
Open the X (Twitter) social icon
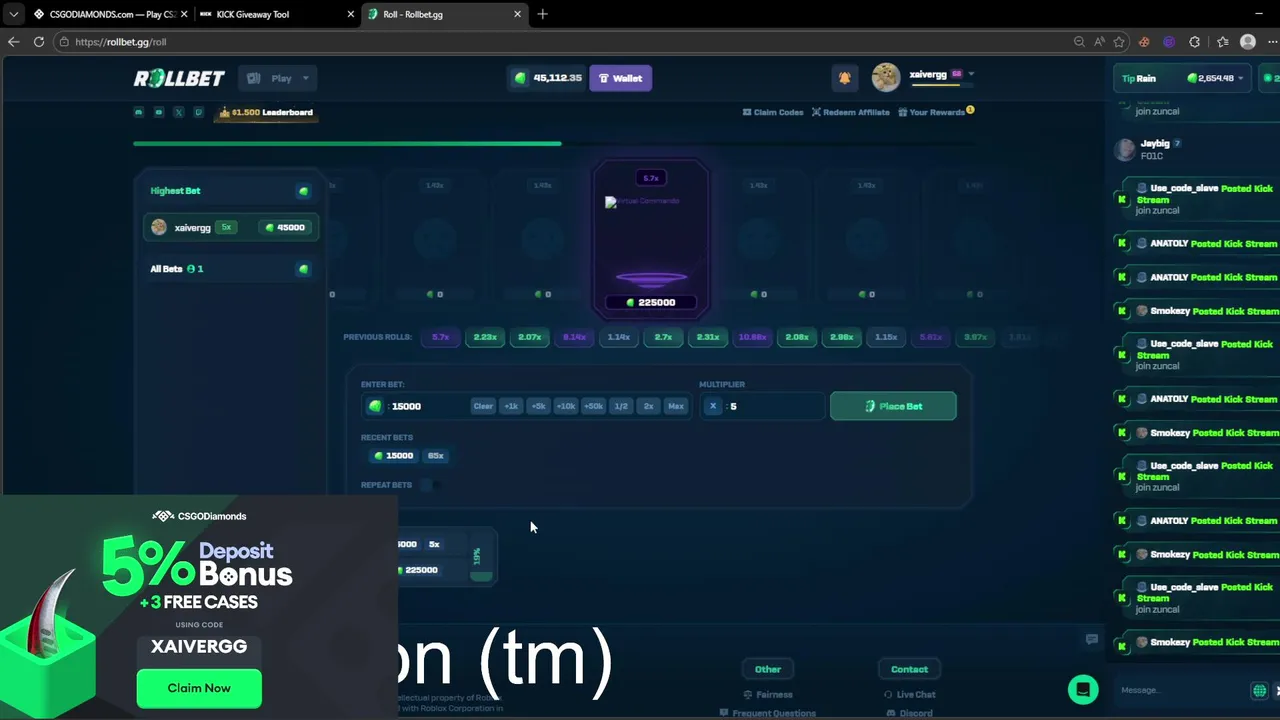click(179, 112)
